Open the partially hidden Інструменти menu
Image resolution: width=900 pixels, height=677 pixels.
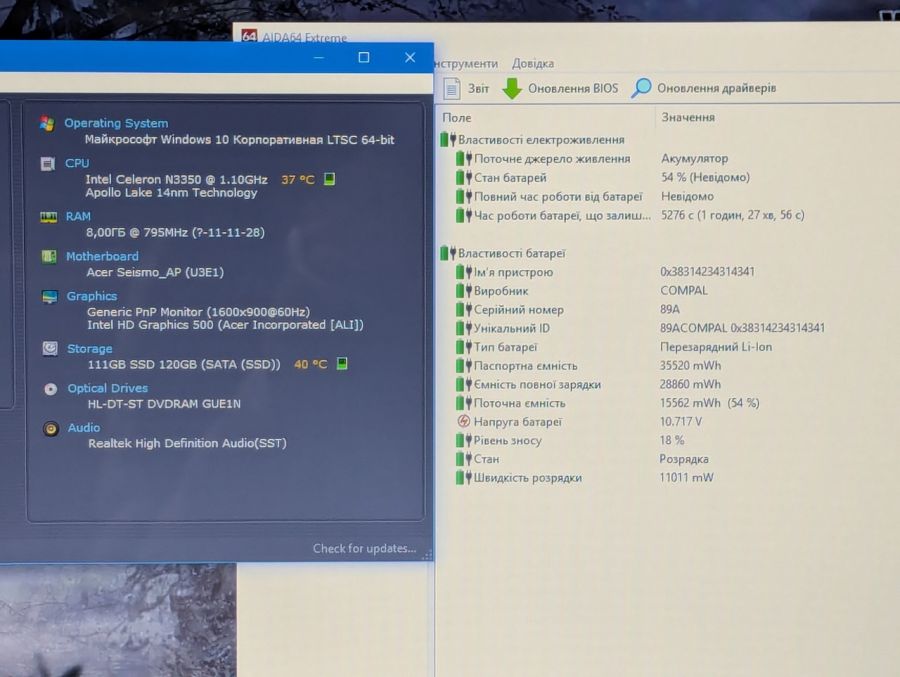(x=466, y=63)
